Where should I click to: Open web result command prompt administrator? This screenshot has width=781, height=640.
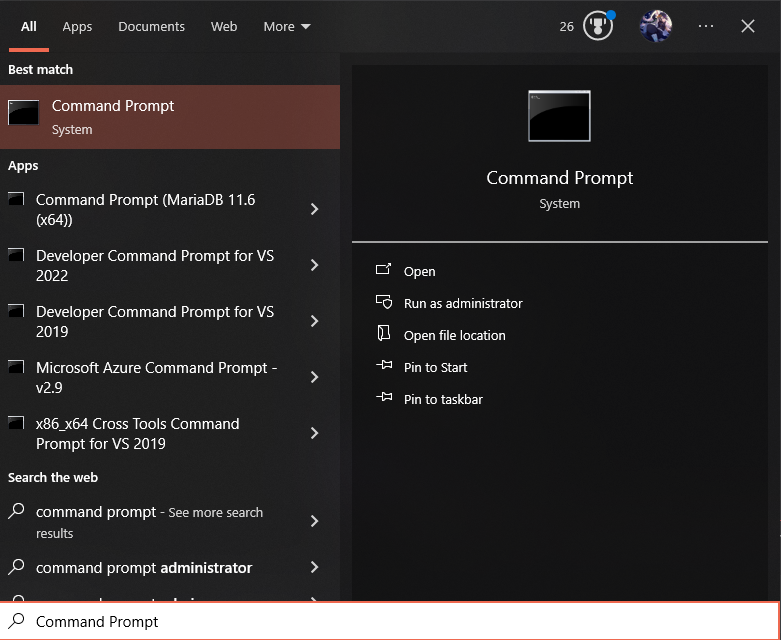(144, 568)
